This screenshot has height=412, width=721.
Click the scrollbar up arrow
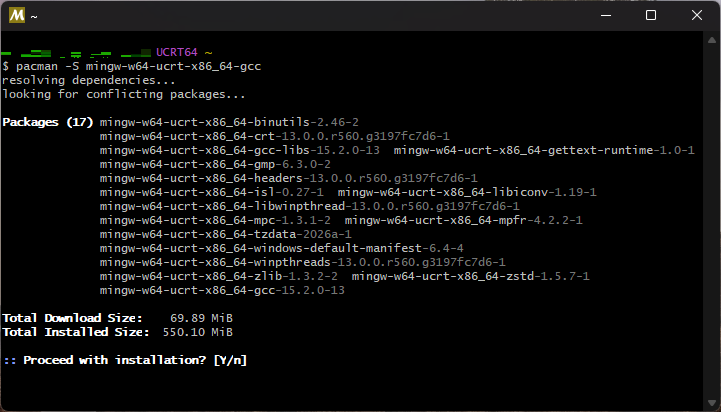click(712, 40)
